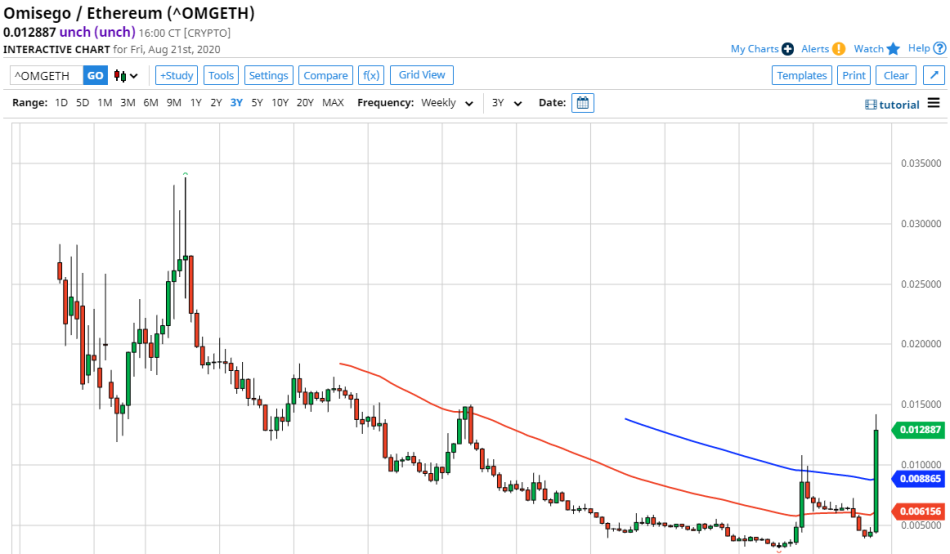Click the +Study button

[x=176, y=76]
